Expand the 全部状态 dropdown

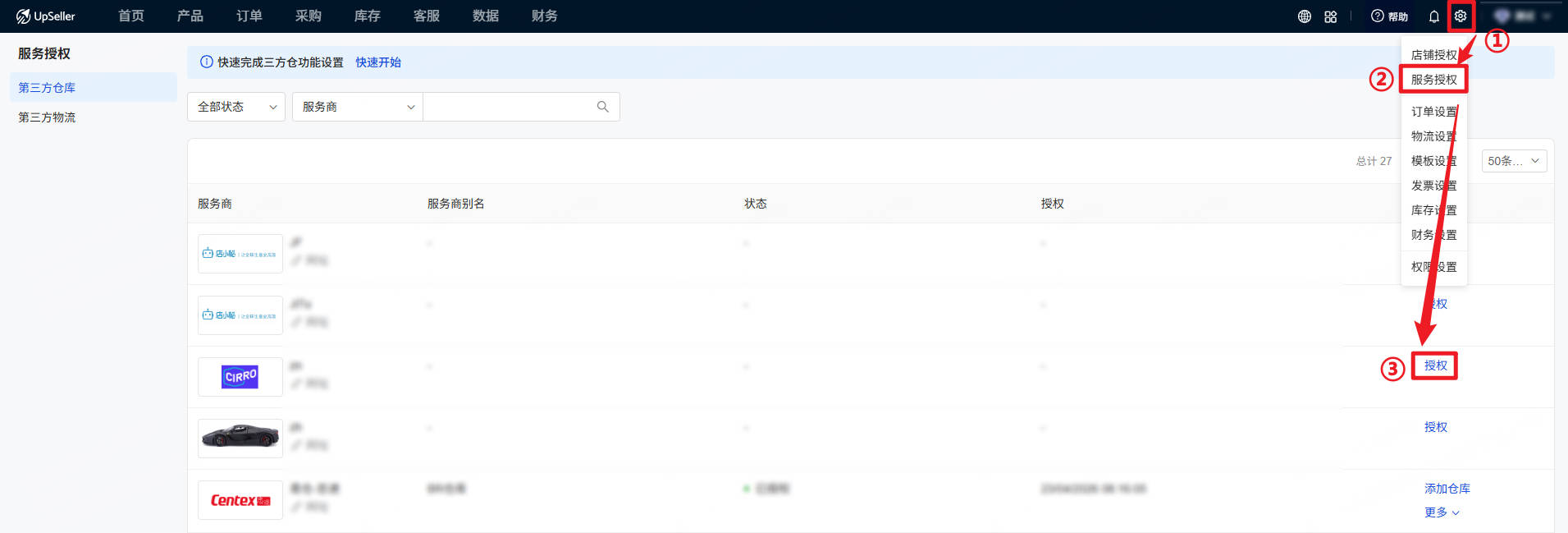click(236, 107)
